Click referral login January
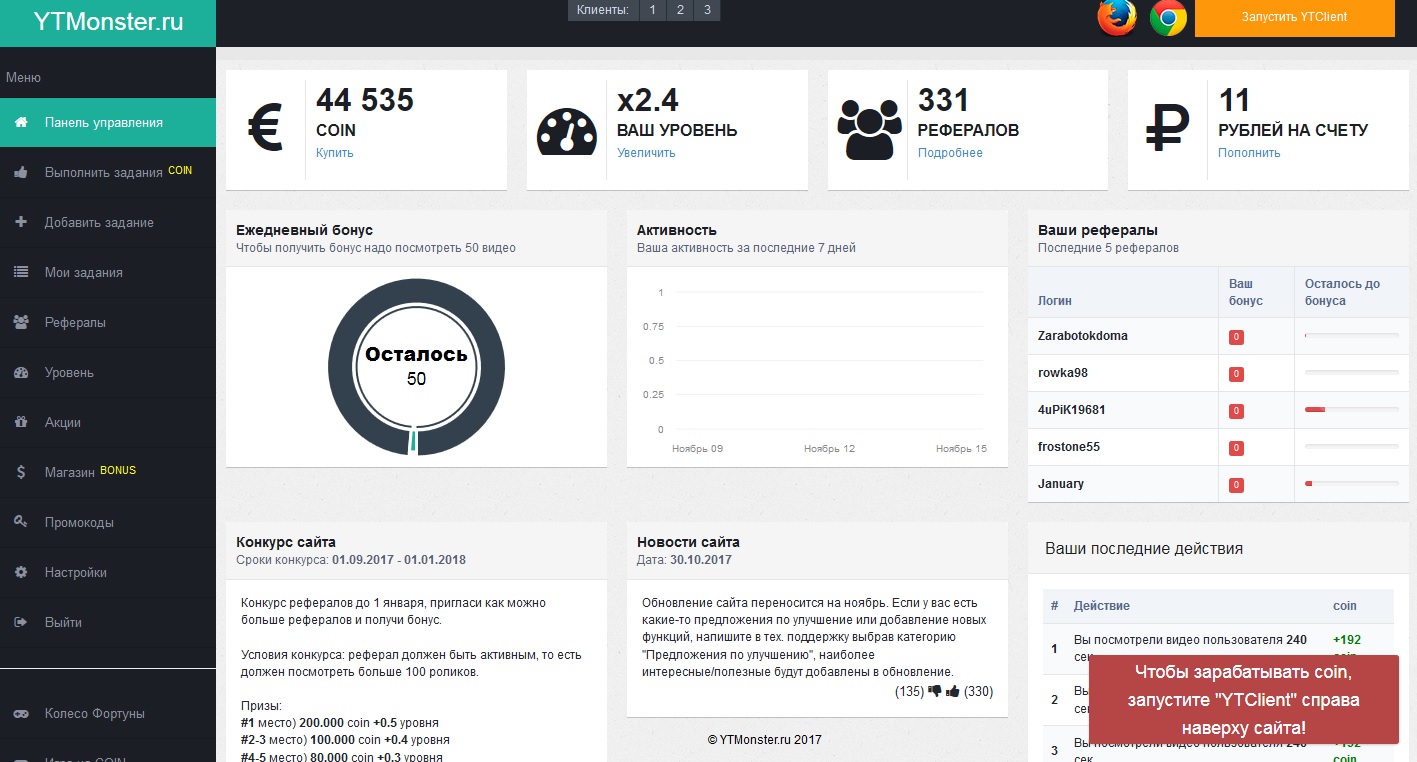Screen dimensions: 1417x762 tap(1061, 484)
